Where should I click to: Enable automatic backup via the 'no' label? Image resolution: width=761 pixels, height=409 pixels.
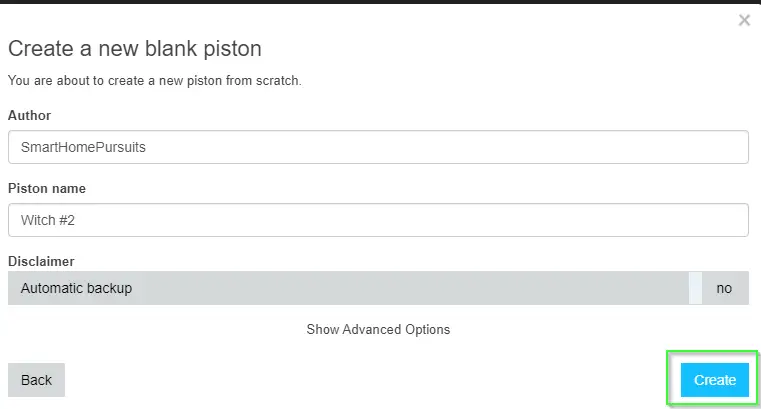[724, 288]
